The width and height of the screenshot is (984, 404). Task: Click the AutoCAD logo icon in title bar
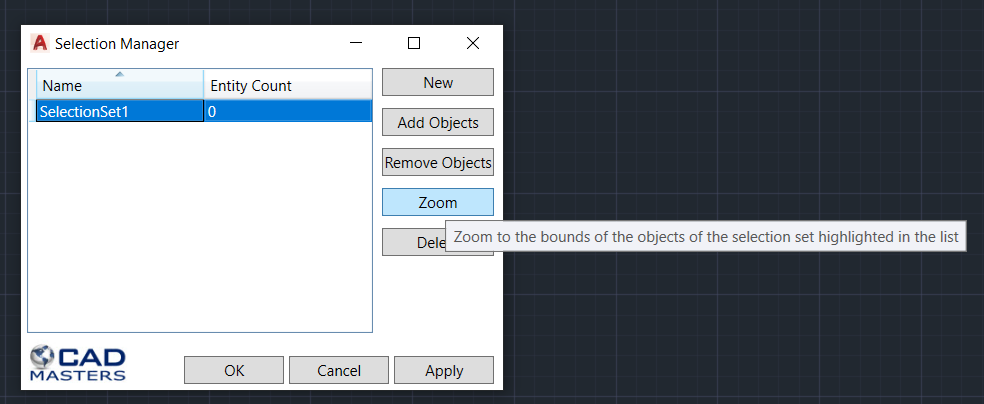coord(40,44)
